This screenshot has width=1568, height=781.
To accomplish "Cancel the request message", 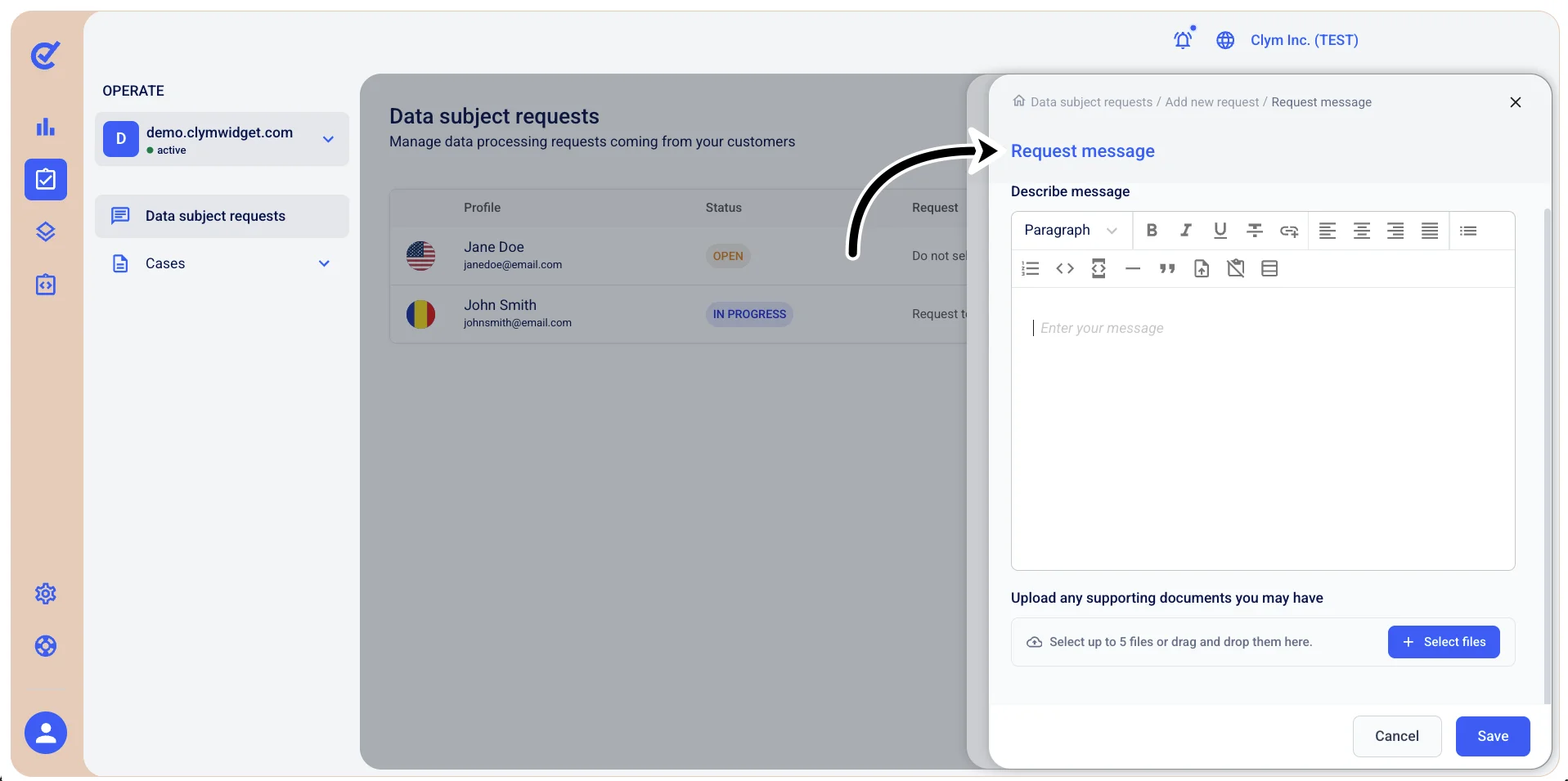I will [x=1397, y=736].
